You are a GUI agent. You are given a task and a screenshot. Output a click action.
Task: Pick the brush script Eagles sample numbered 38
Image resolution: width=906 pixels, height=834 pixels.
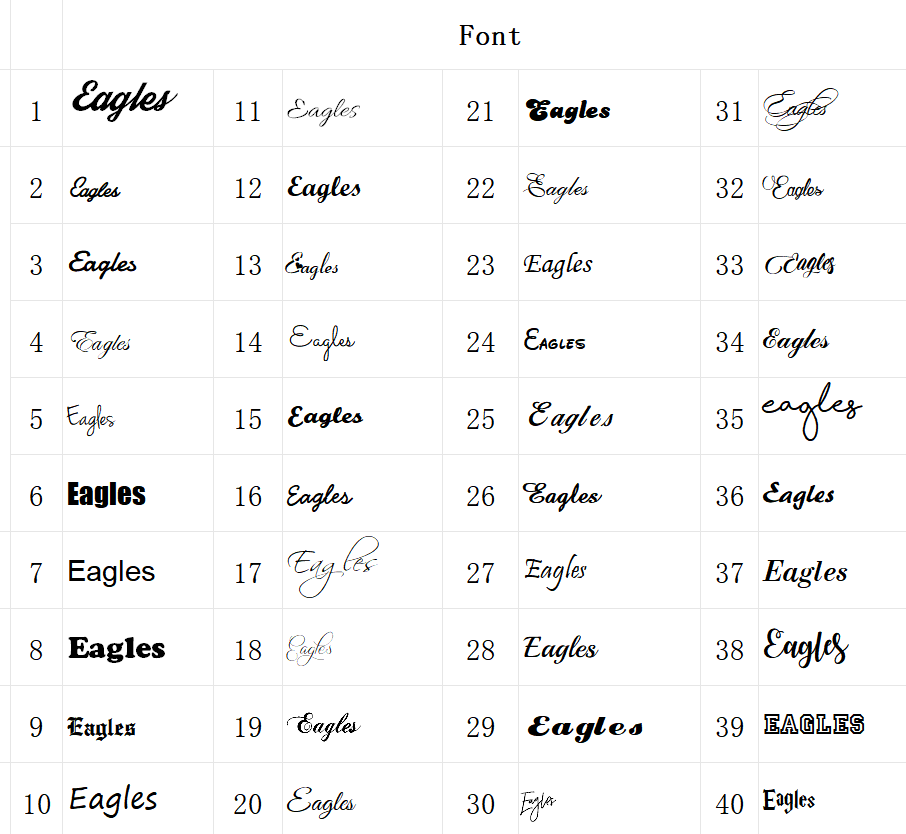click(x=806, y=646)
